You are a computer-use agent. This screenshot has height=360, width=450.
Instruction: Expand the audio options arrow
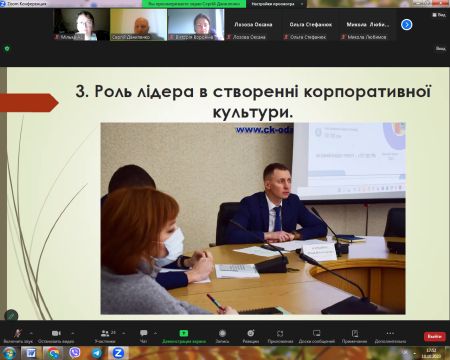pos(31,333)
